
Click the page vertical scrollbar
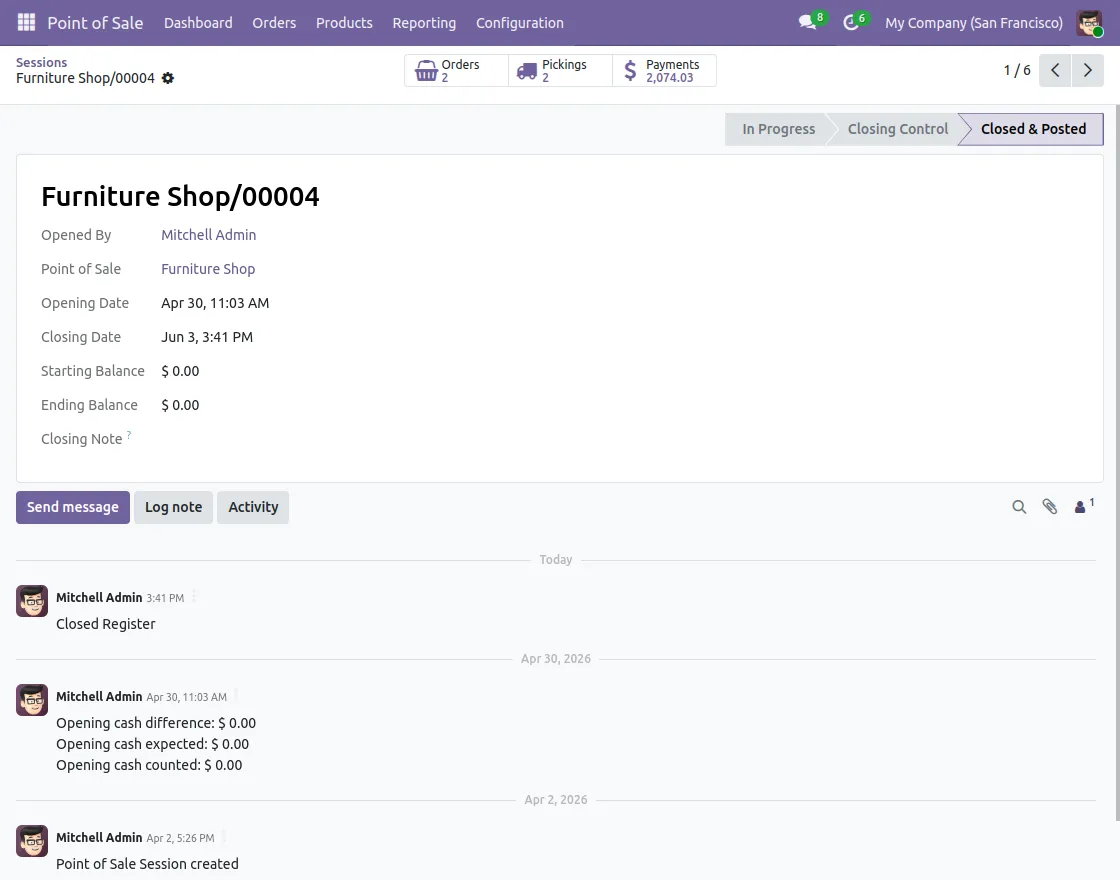pyautogui.click(x=1117, y=464)
